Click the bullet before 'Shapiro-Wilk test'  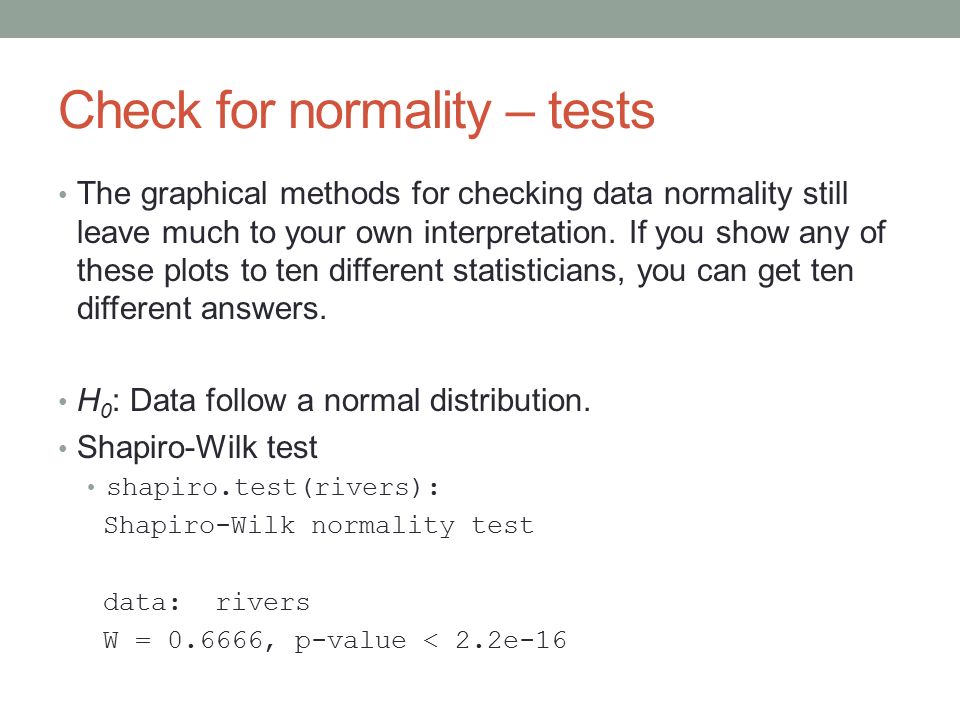pyautogui.click(x=62, y=449)
